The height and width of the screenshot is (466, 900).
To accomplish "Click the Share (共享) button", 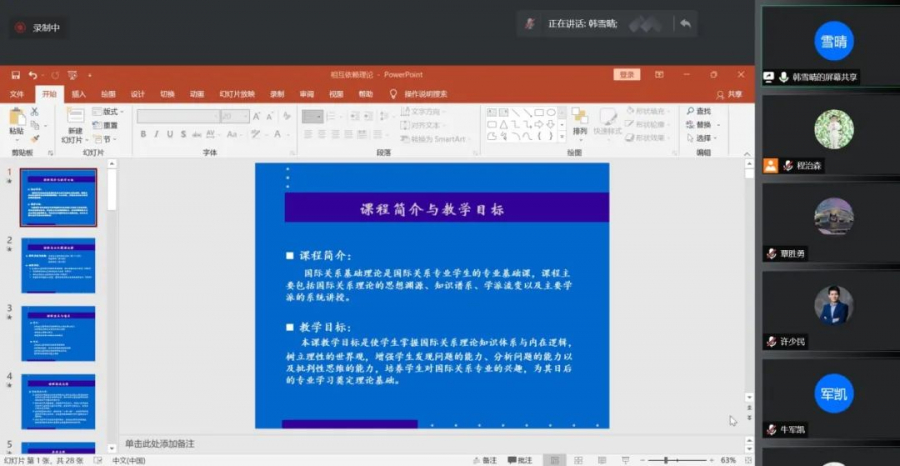I will coord(731,94).
